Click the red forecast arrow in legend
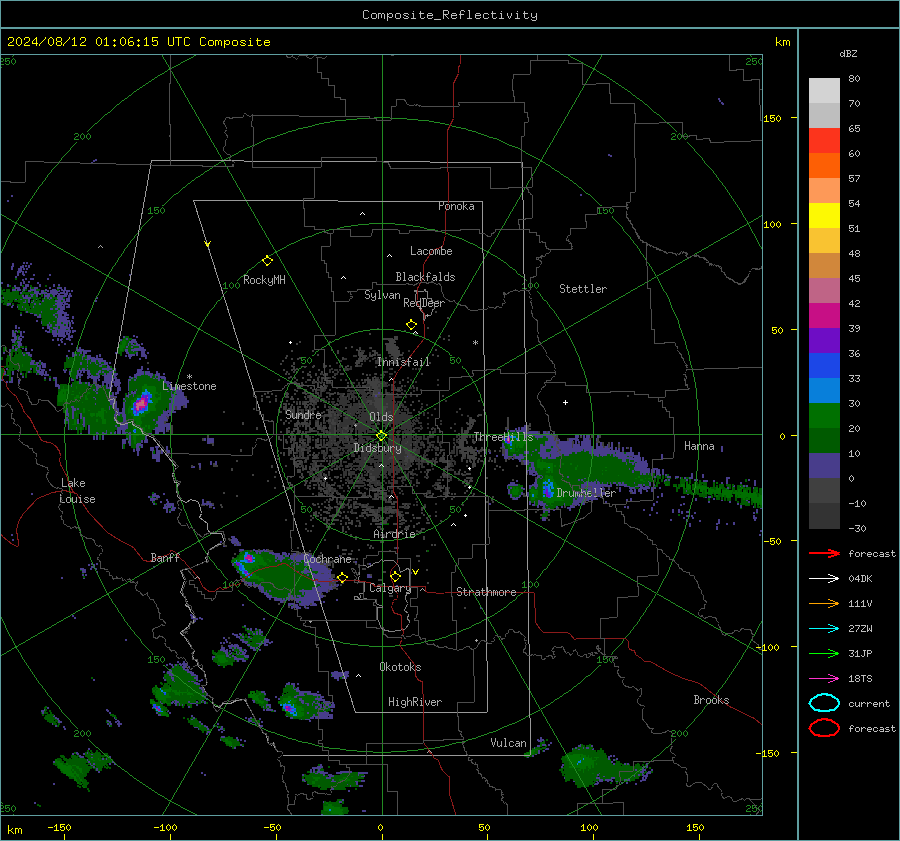Image resolution: width=900 pixels, height=841 pixels. (824, 554)
